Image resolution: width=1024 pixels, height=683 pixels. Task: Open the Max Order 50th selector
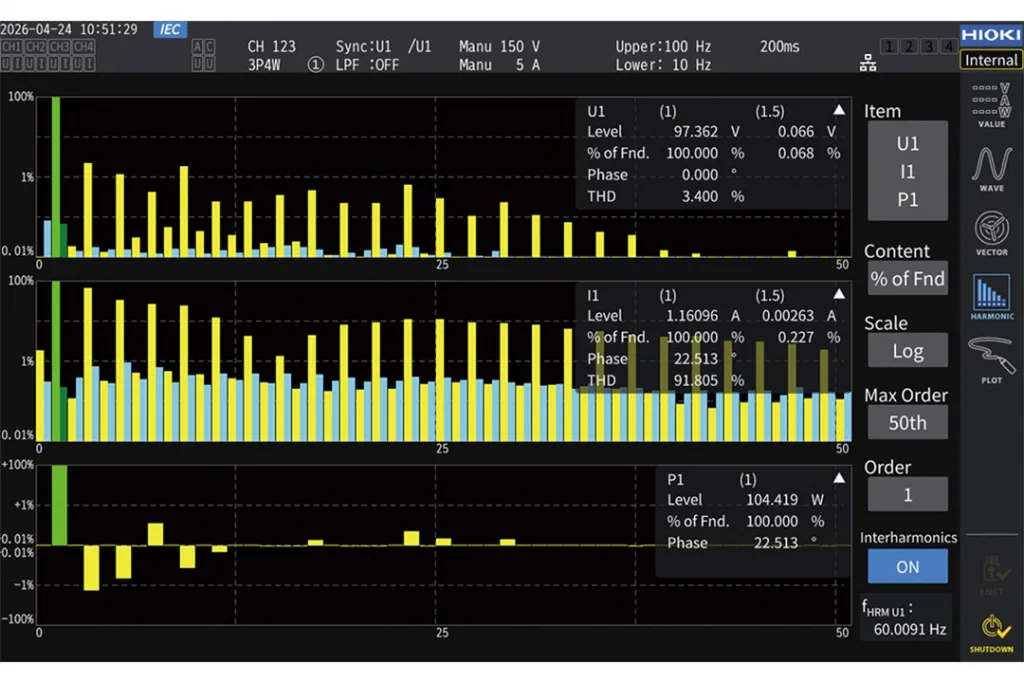pos(907,422)
